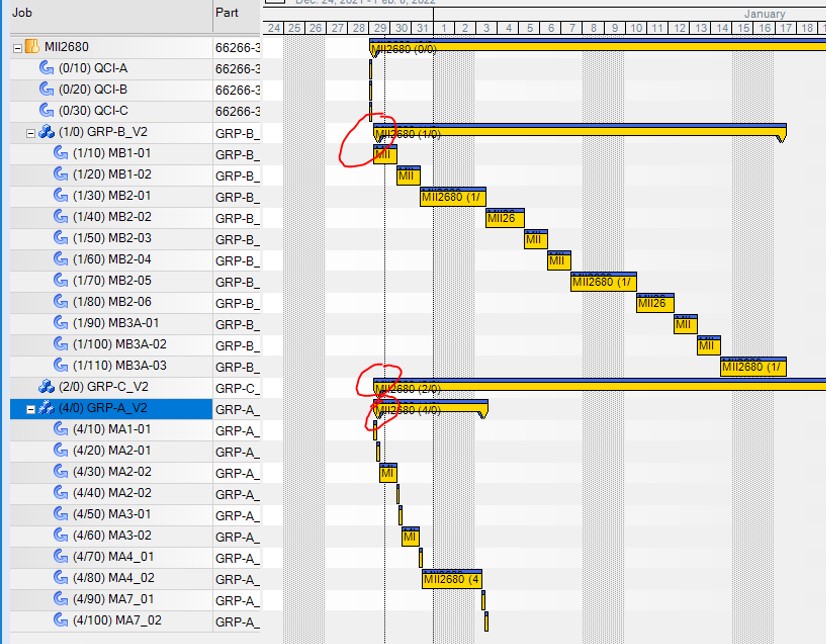
Task: Click the MII2680 job folder icon
Action: tap(32, 46)
